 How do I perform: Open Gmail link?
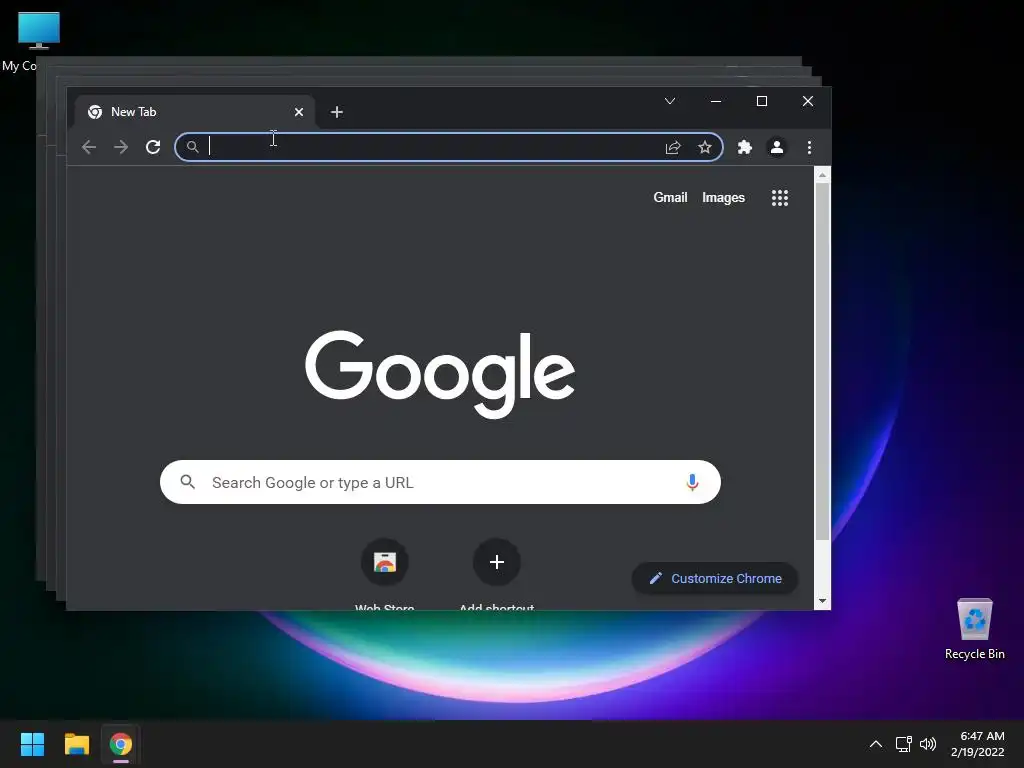click(670, 197)
